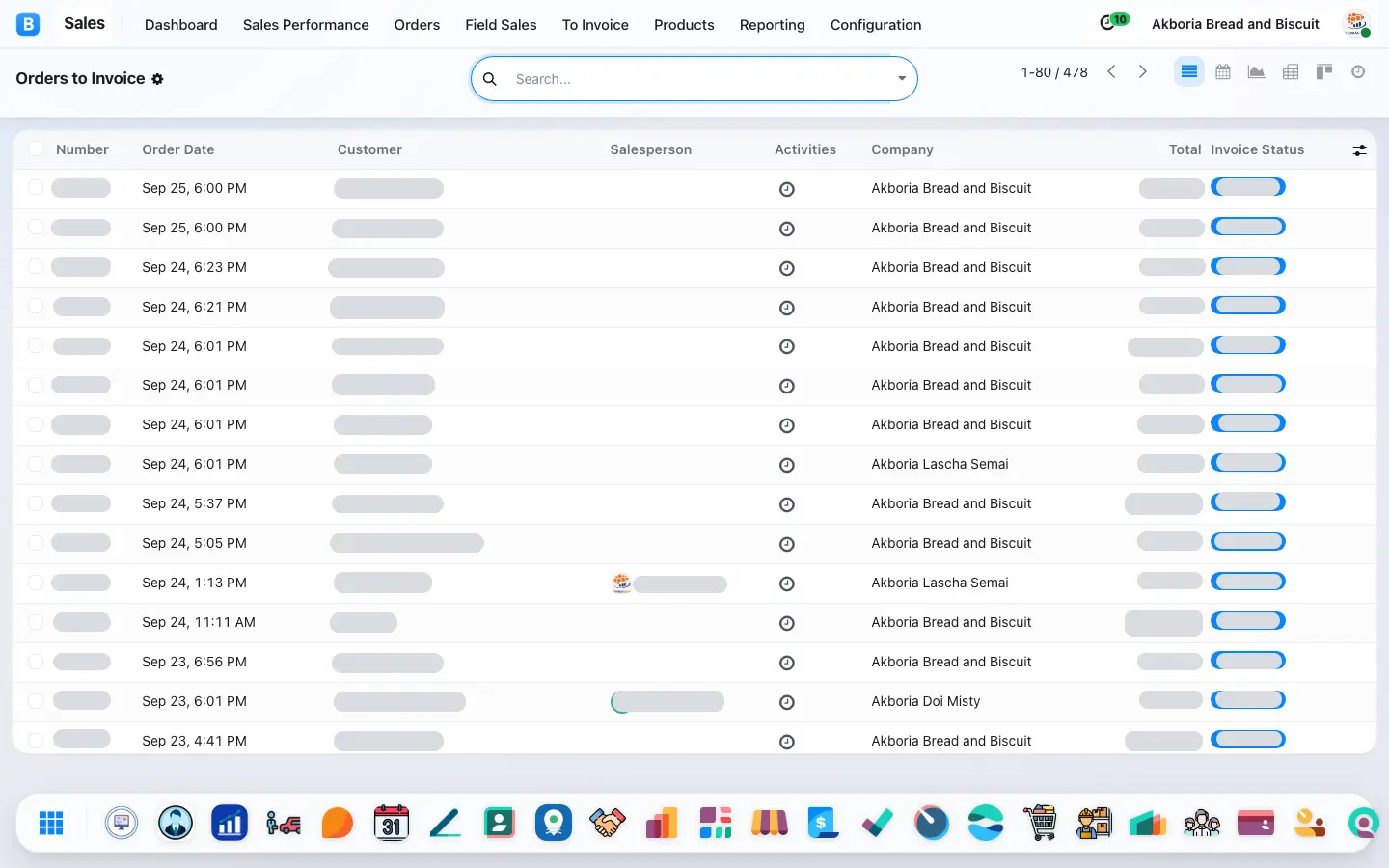Go to the Dashboard menu
1389x868 pixels.
181,25
